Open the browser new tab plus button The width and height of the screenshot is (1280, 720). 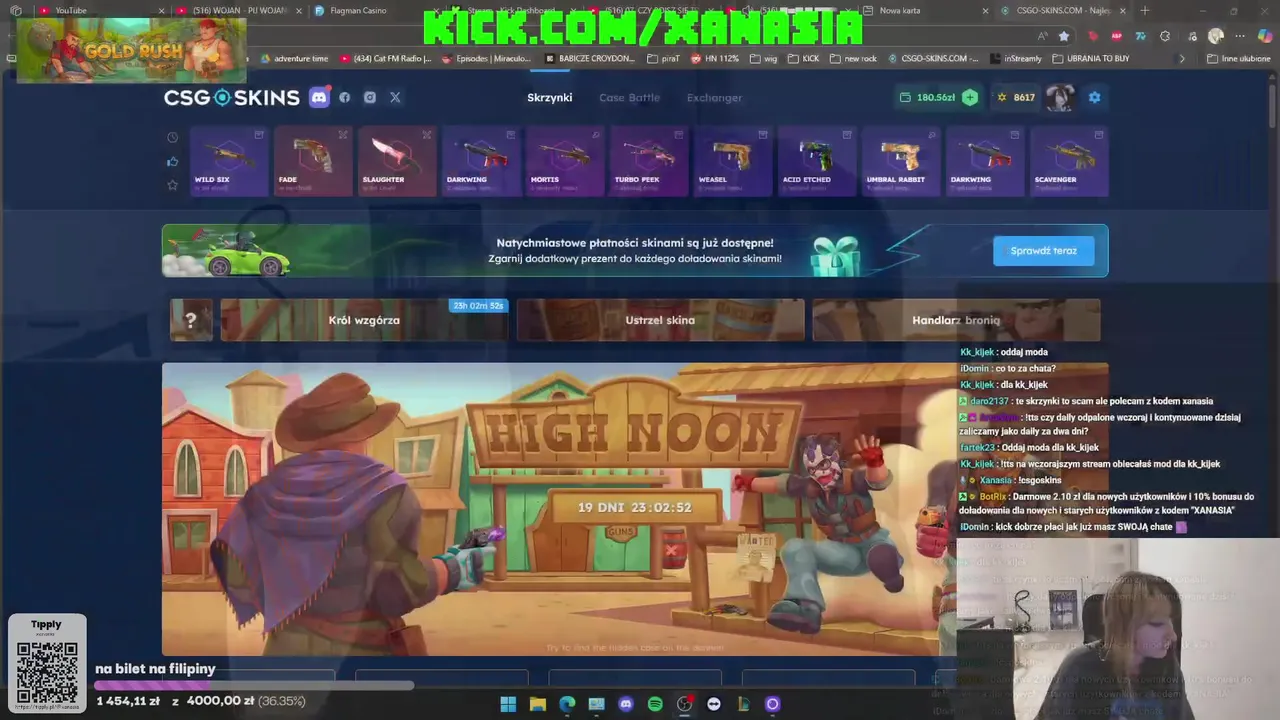[1145, 11]
